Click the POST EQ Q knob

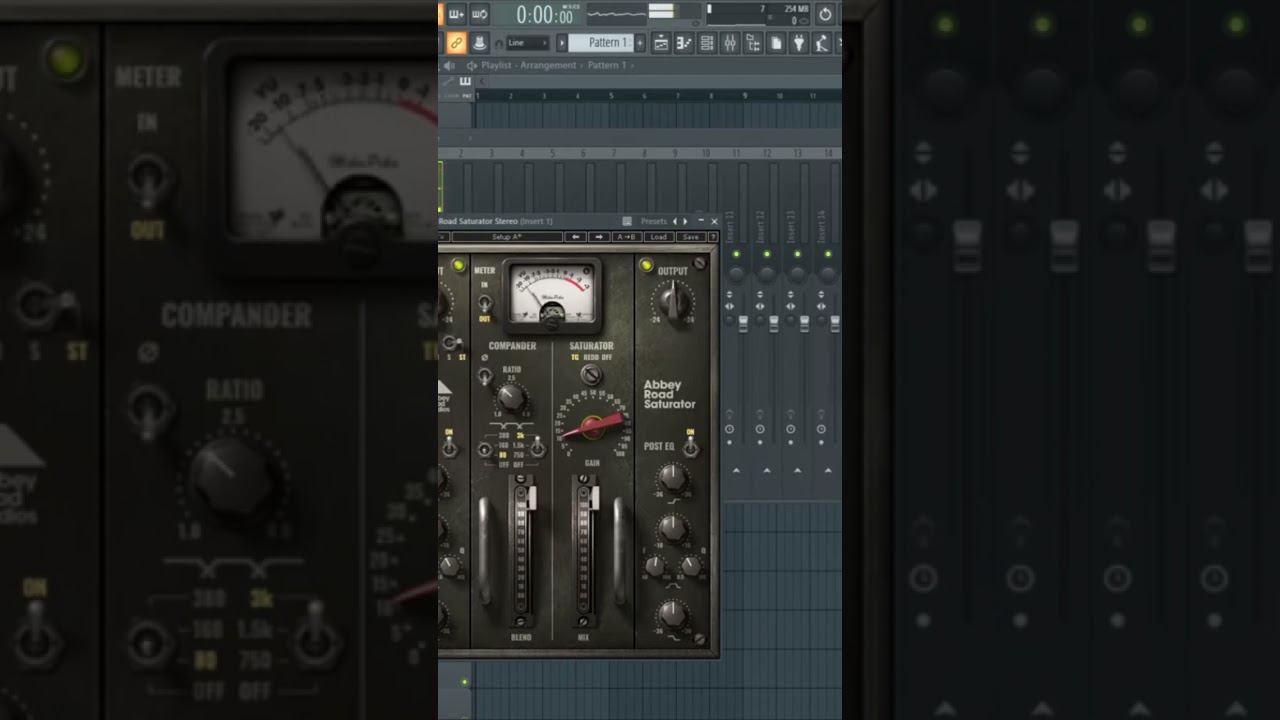pyautogui.click(x=690, y=566)
